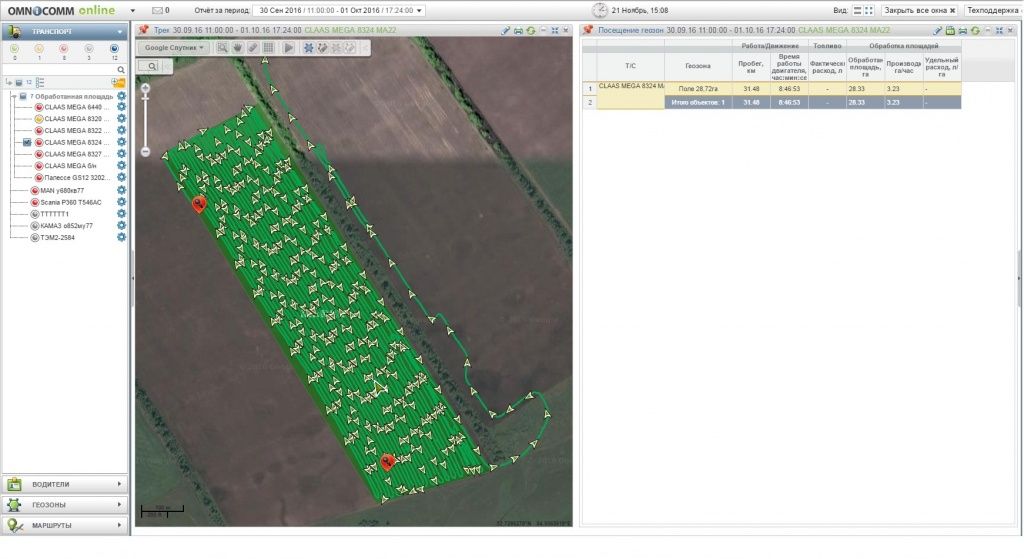Viewport: 1024px width, 559px height.
Task: Select the ruler measure tool on map
Action: coord(253,48)
